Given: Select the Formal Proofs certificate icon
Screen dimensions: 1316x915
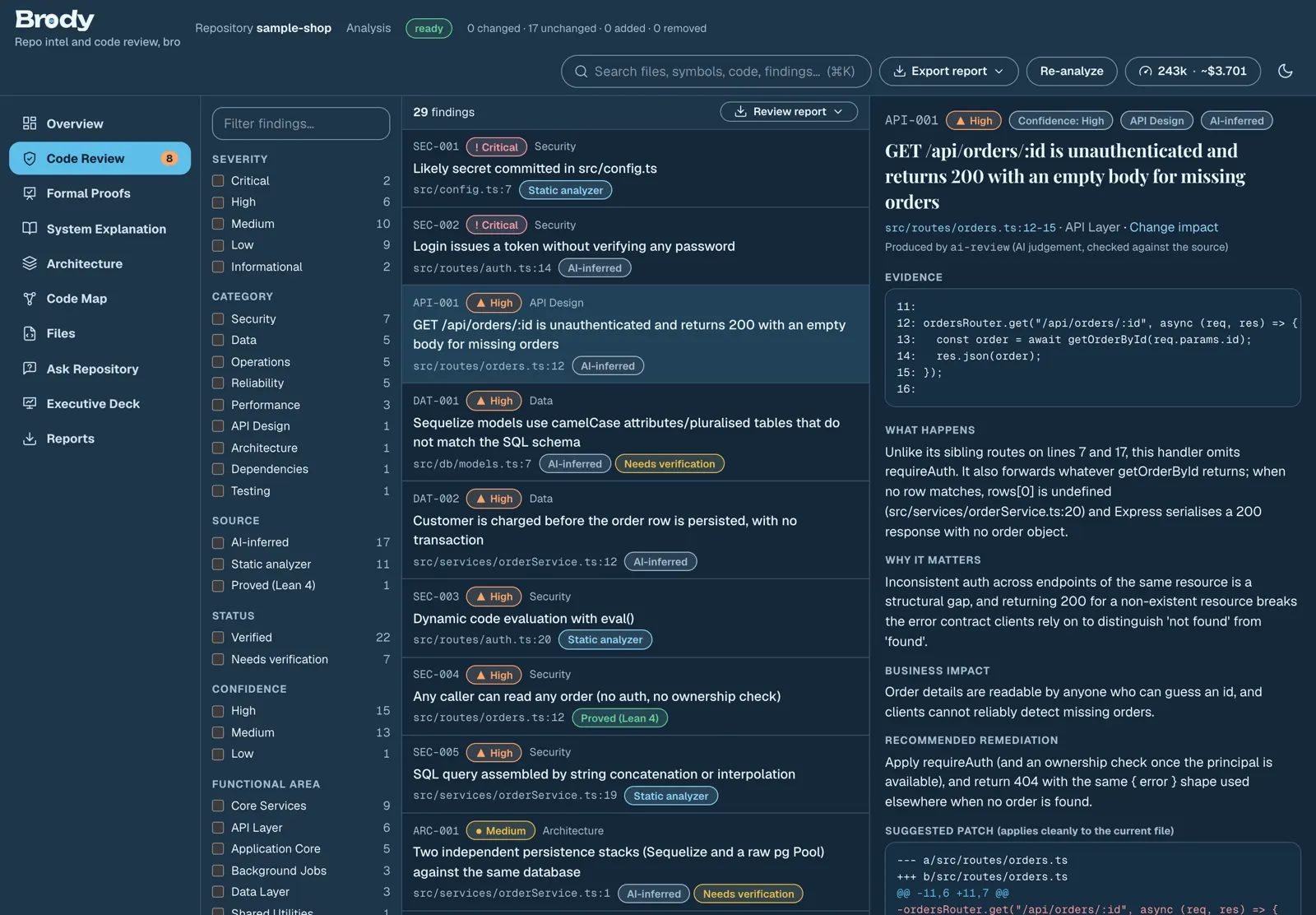Looking at the screenshot, I should [30, 193].
